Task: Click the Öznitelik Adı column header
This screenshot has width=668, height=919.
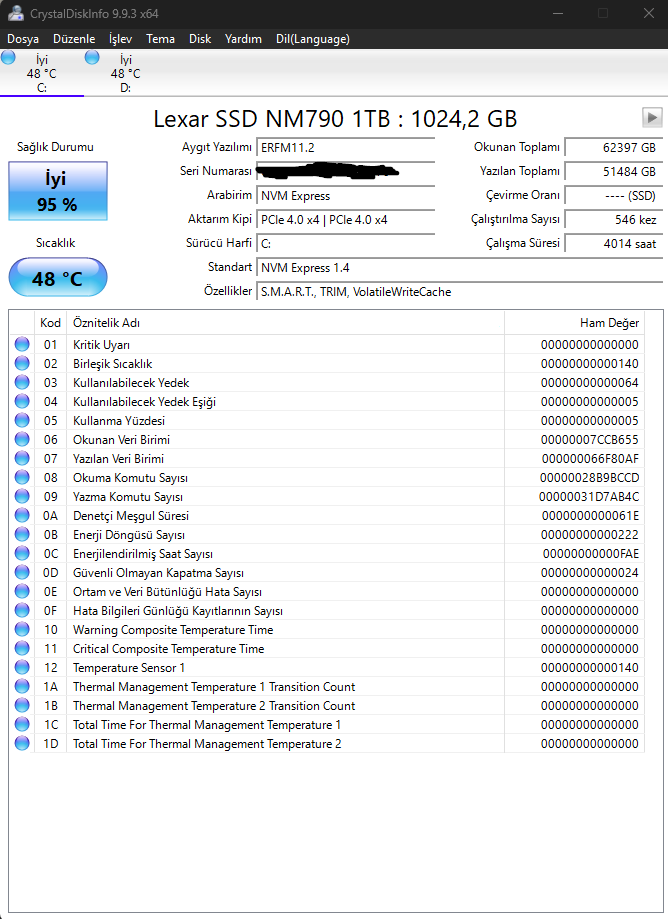Action: [x=285, y=323]
